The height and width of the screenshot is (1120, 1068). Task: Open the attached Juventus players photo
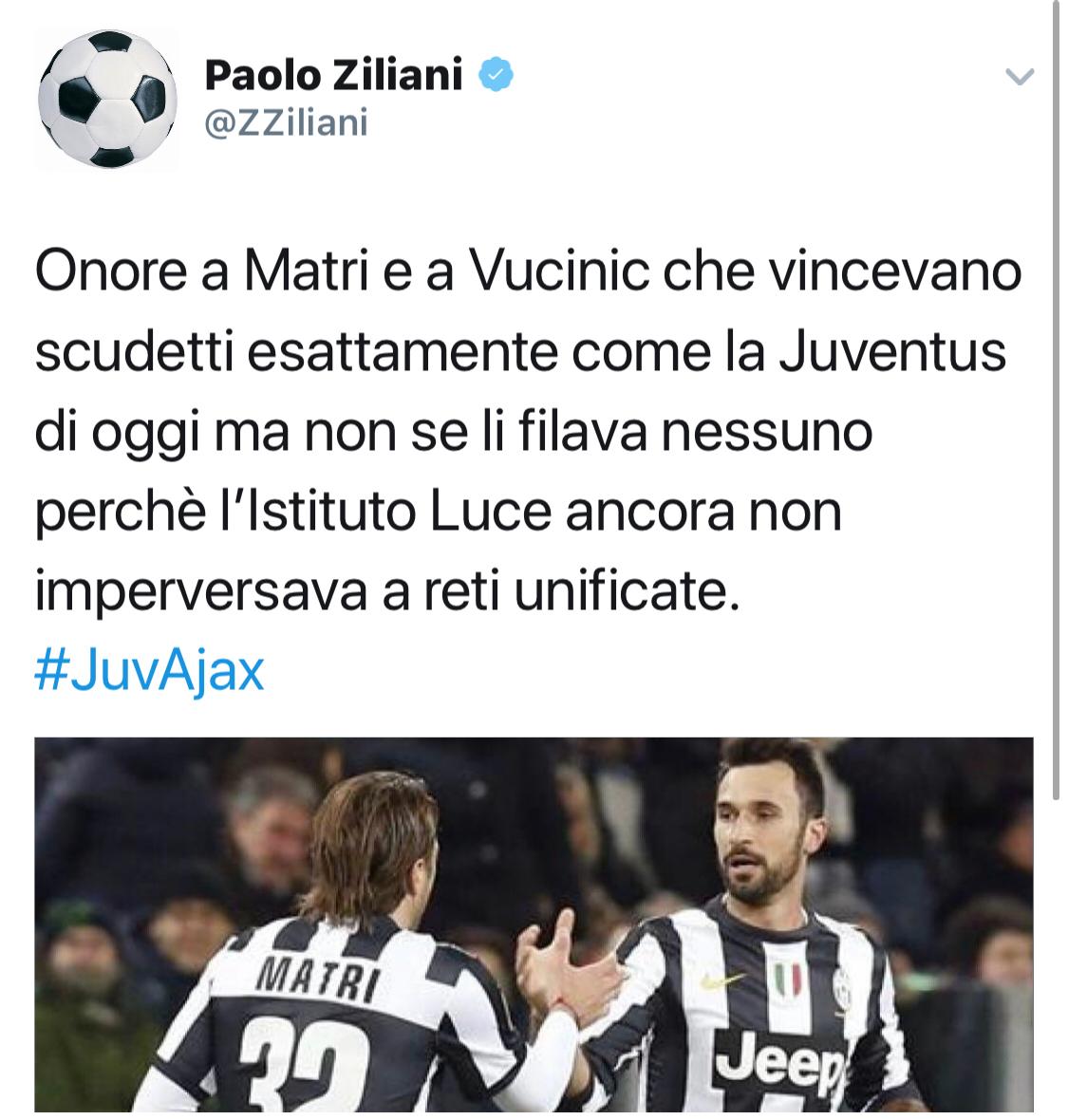534,924
